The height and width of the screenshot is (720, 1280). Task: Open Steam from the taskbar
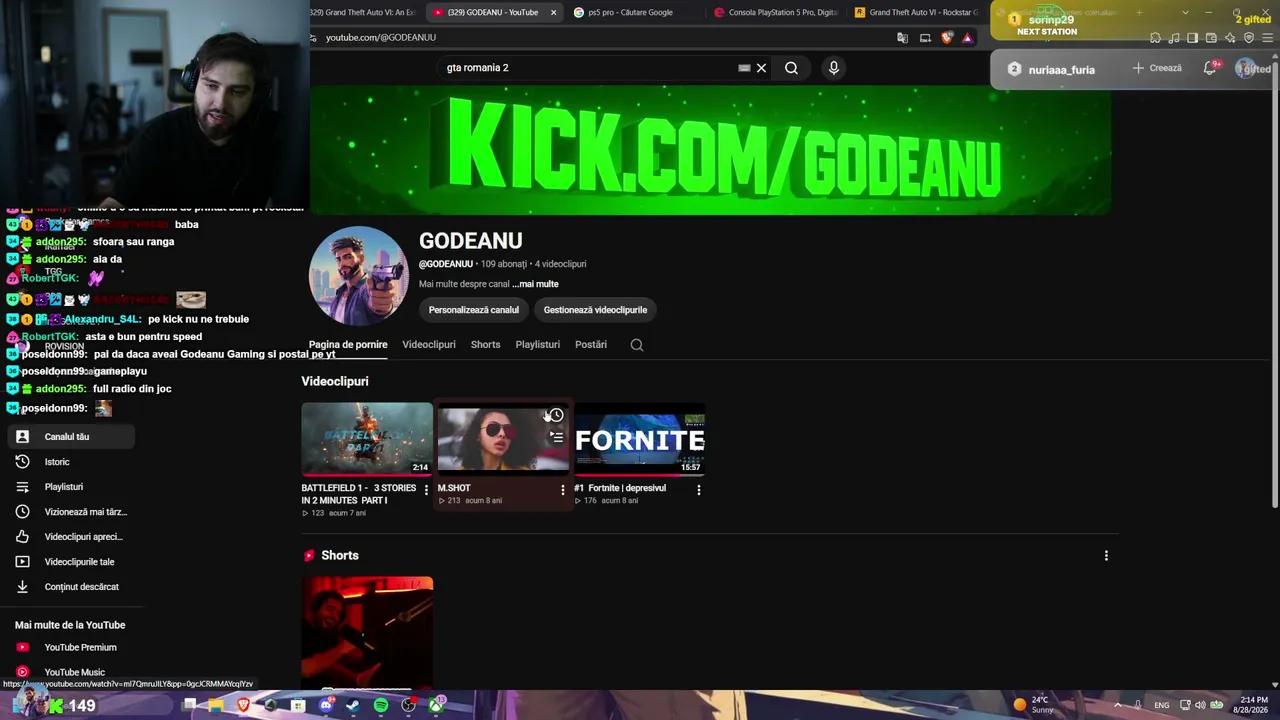[353, 705]
